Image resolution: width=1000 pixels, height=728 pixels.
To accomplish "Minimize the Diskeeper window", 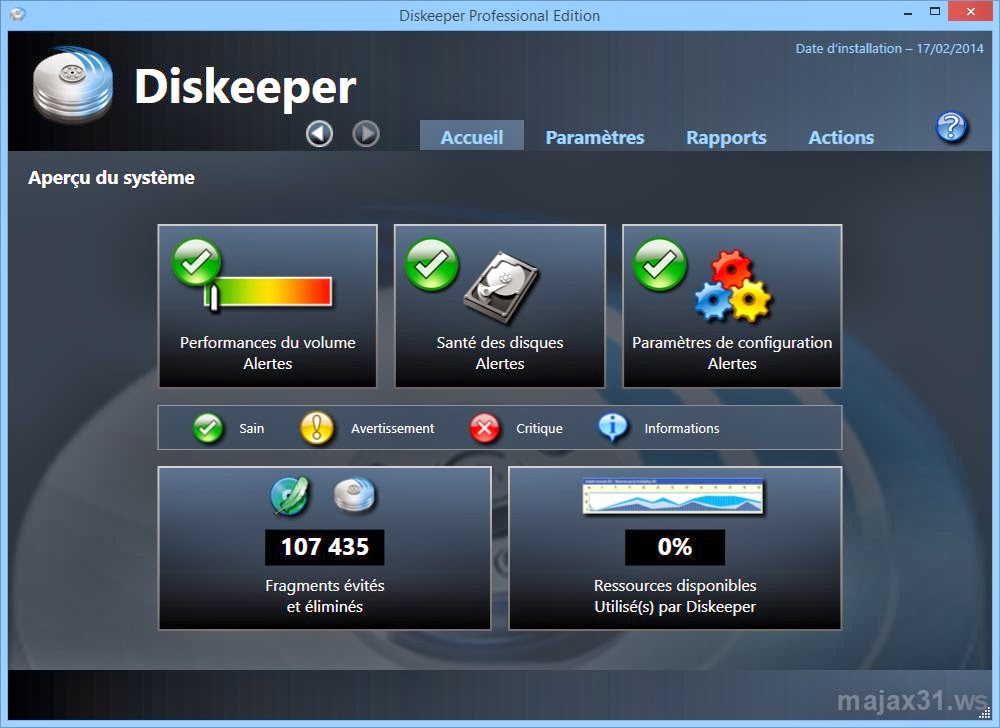I will click(908, 12).
